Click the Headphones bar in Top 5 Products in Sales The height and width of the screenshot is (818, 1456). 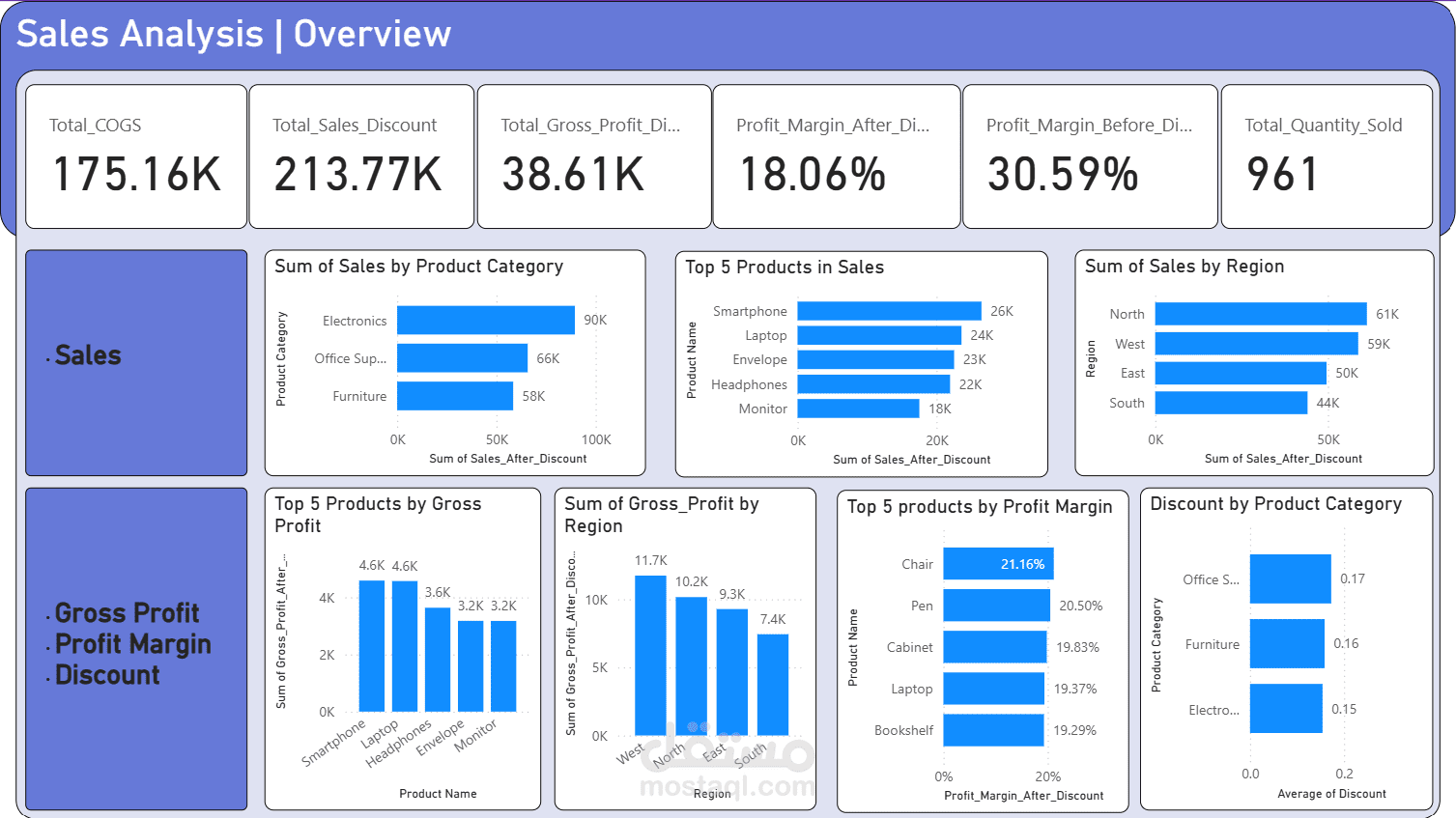point(874,384)
